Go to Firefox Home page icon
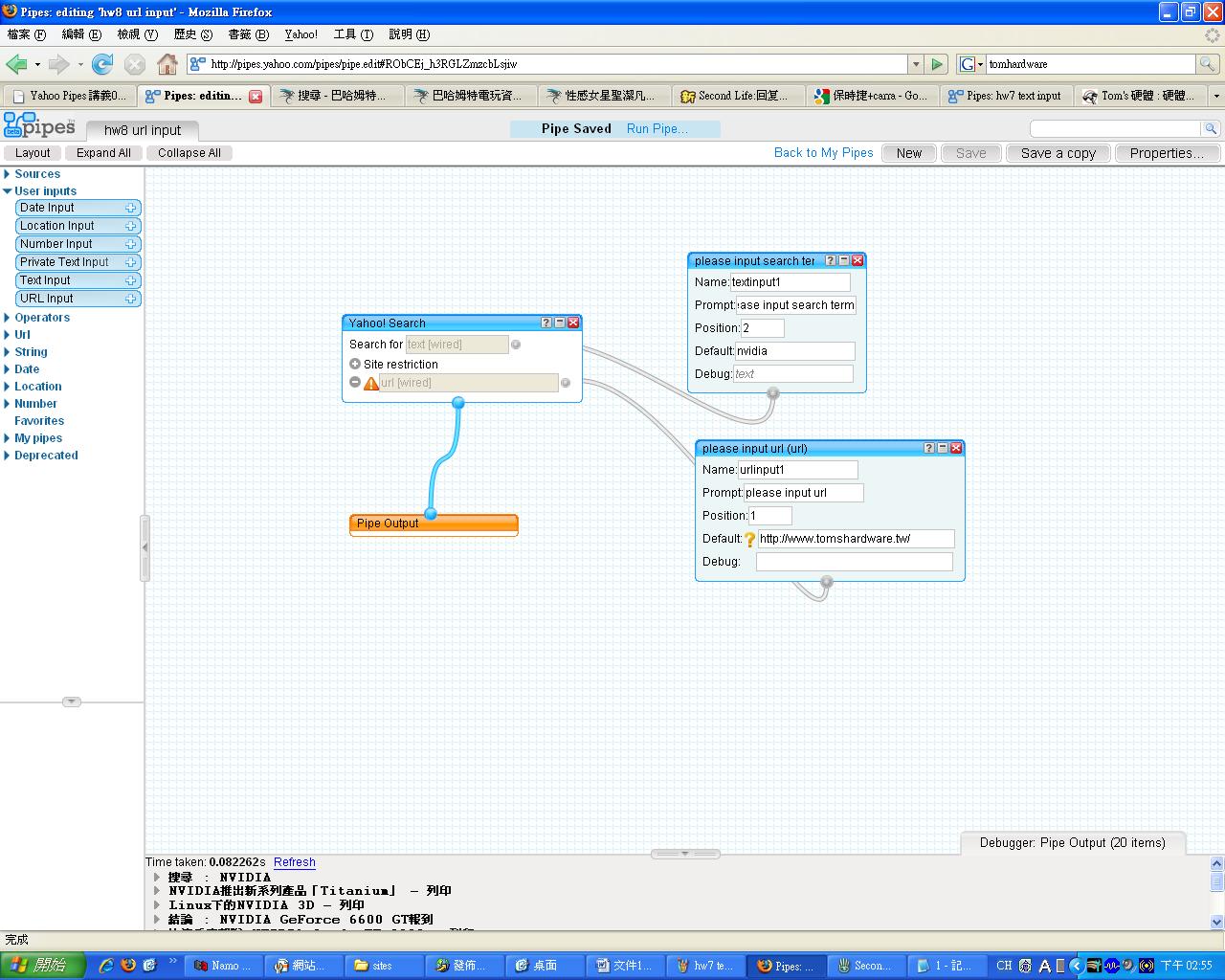The image size is (1225, 980). point(167,64)
